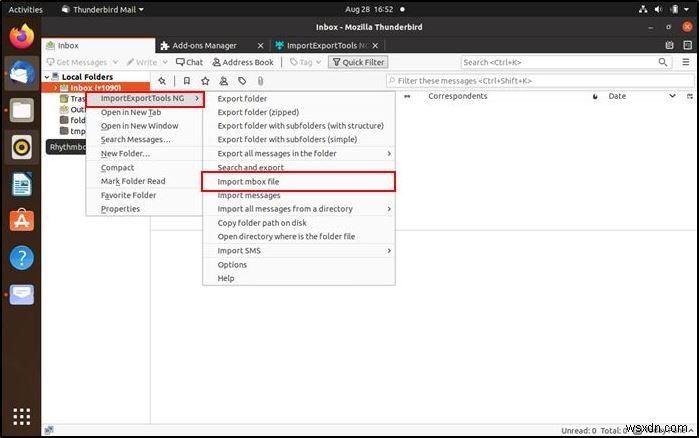Filter messages with attachments
This screenshot has height=438, width=699.
260,81
